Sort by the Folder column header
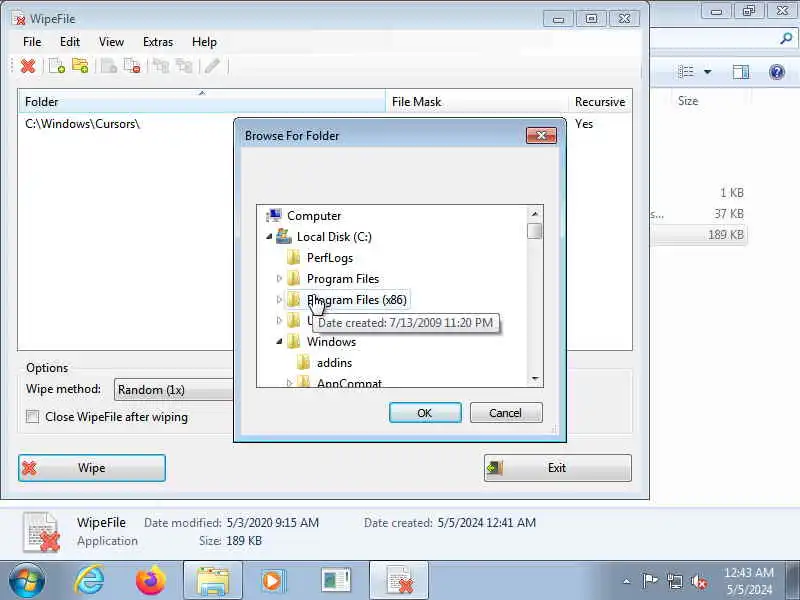 [202, 102]
